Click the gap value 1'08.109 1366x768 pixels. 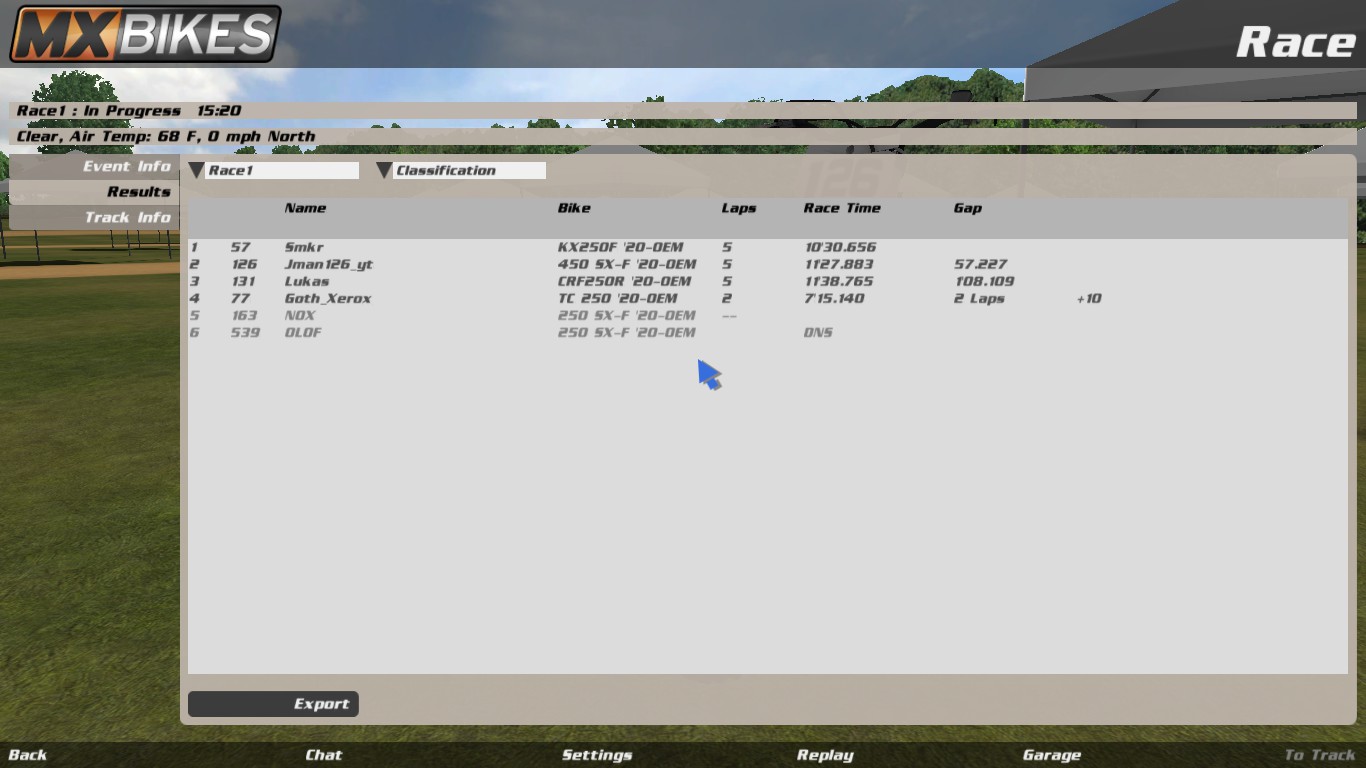click(x=984, y=281)
